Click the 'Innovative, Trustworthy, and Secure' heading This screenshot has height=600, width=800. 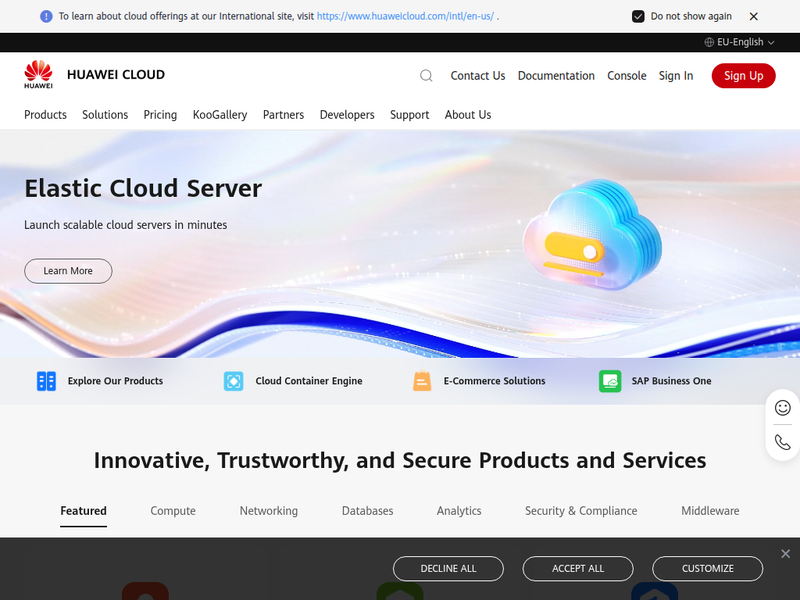click(x=400, y=460)
